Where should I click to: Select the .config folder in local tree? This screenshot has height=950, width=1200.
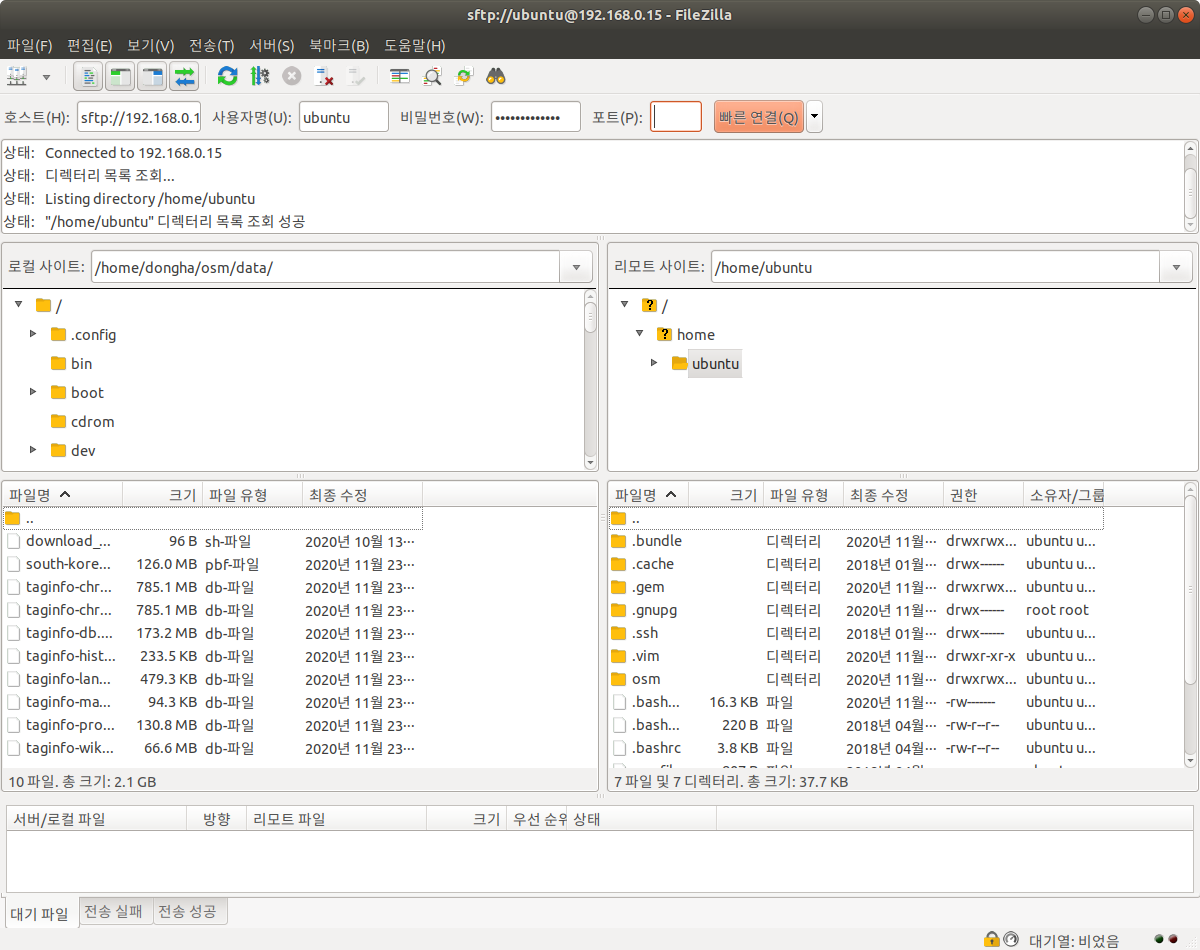coord(93,334)
